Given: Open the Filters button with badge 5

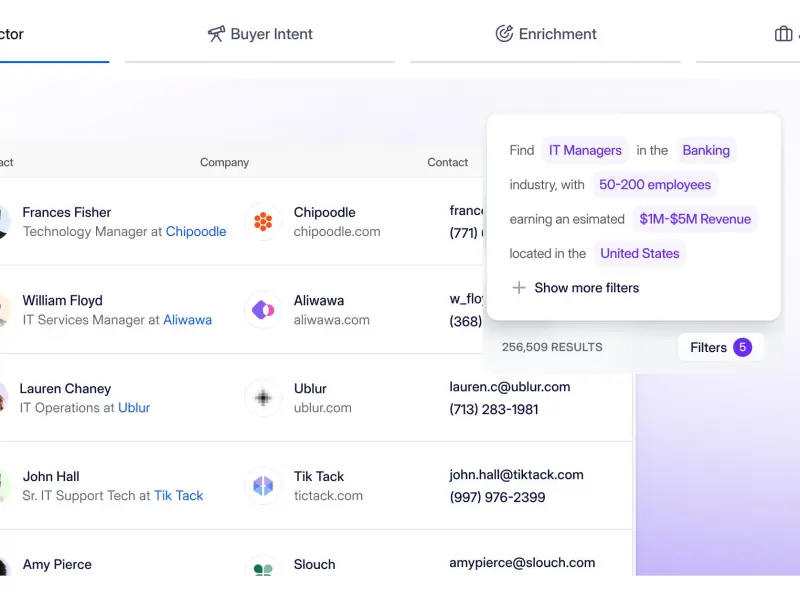Looking at the screenshot, I should point(720,347).
